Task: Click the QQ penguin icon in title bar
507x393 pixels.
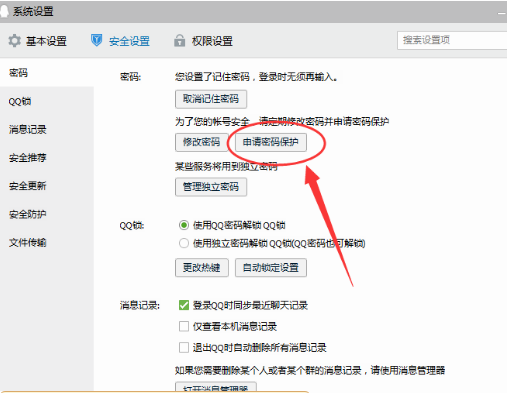Action: (4, 11)
